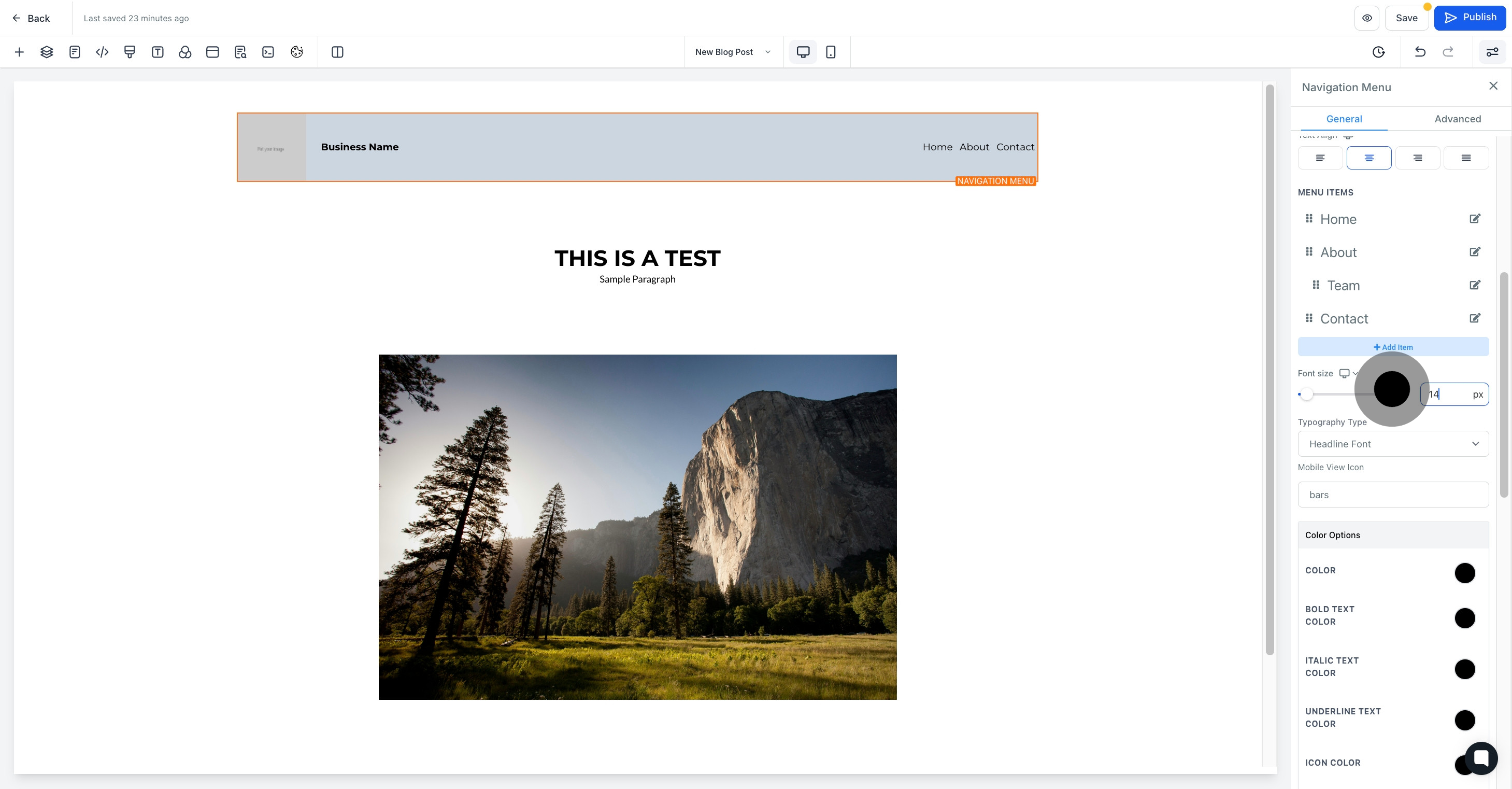Select center text alignment
The width and height of the screenshot is (1512, 789).
[x=1369, y=158]
